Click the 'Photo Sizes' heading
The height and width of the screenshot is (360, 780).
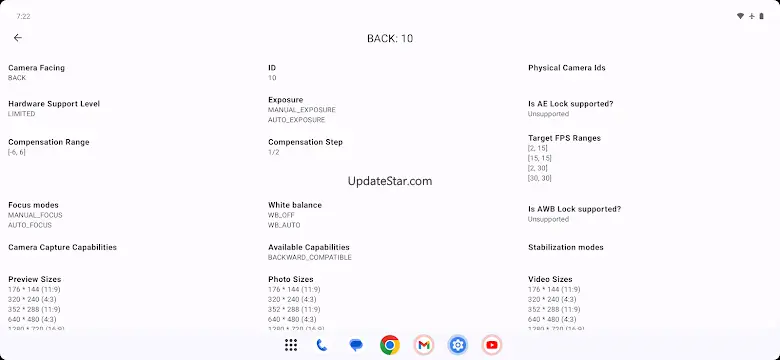tap(291, 279)
